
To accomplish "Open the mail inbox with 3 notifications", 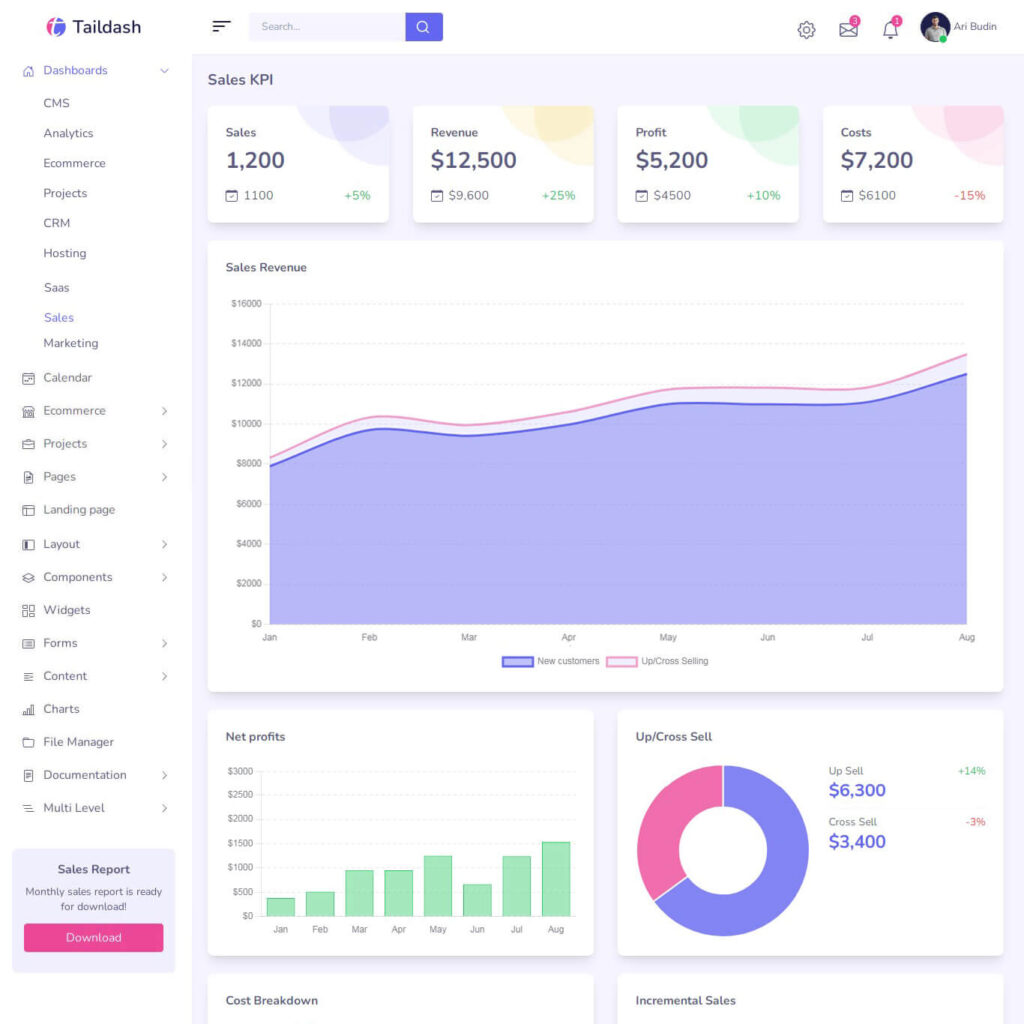I will [x=848, y=29].
